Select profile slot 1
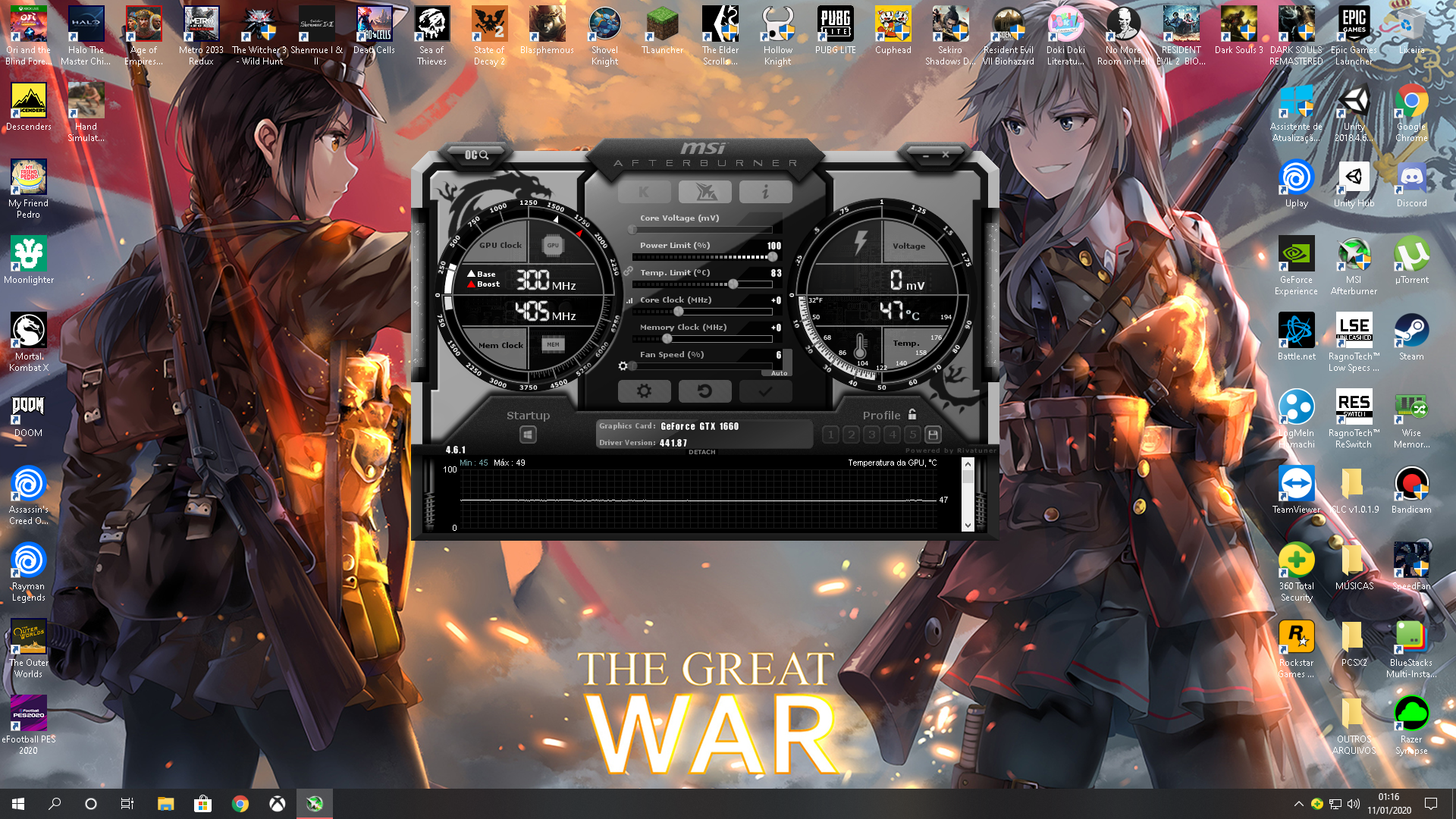This screenshot has height=819, width=1456. pyautogui.click(x=830, y=435)
